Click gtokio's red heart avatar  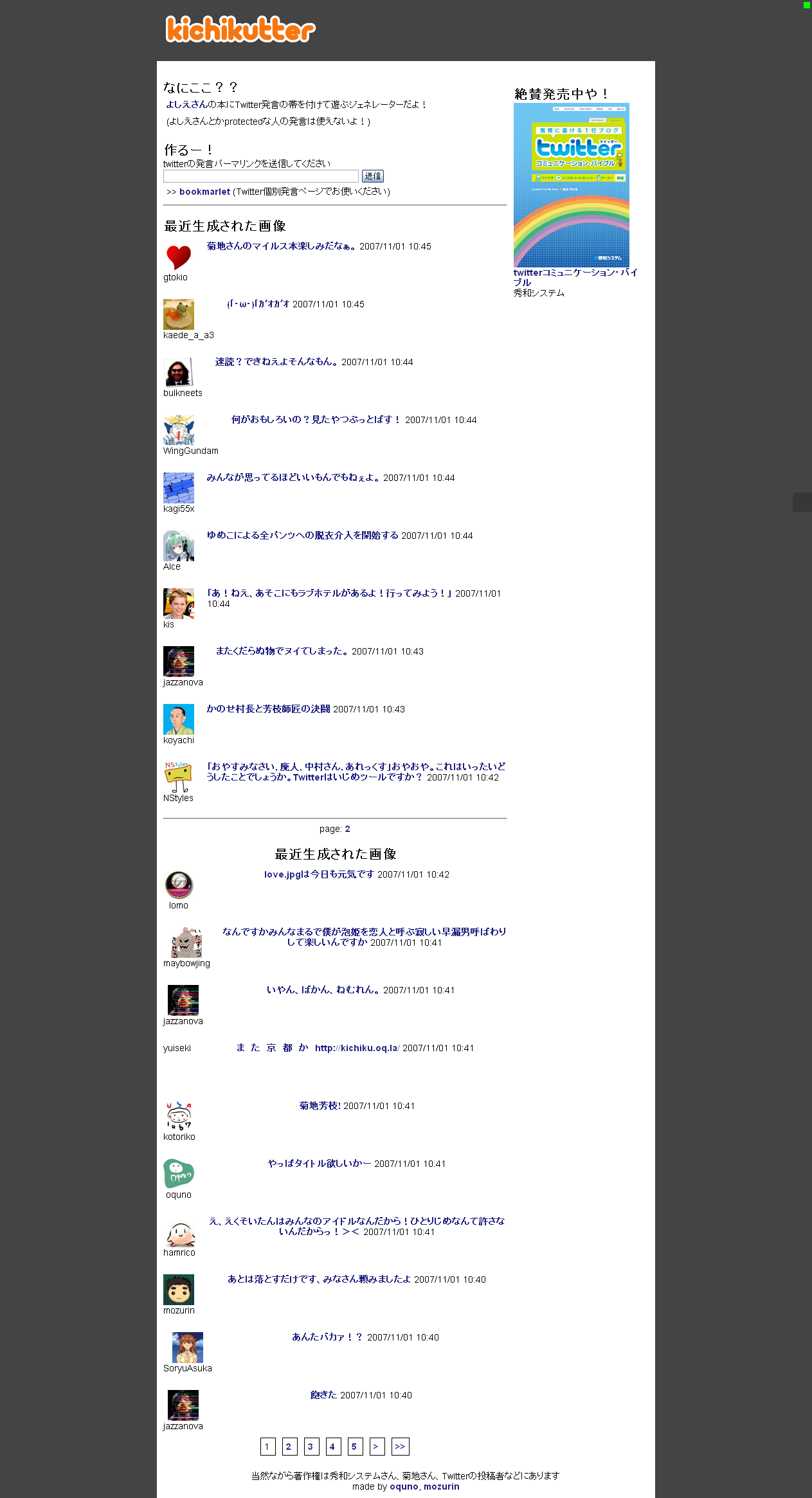coord(178,257)
